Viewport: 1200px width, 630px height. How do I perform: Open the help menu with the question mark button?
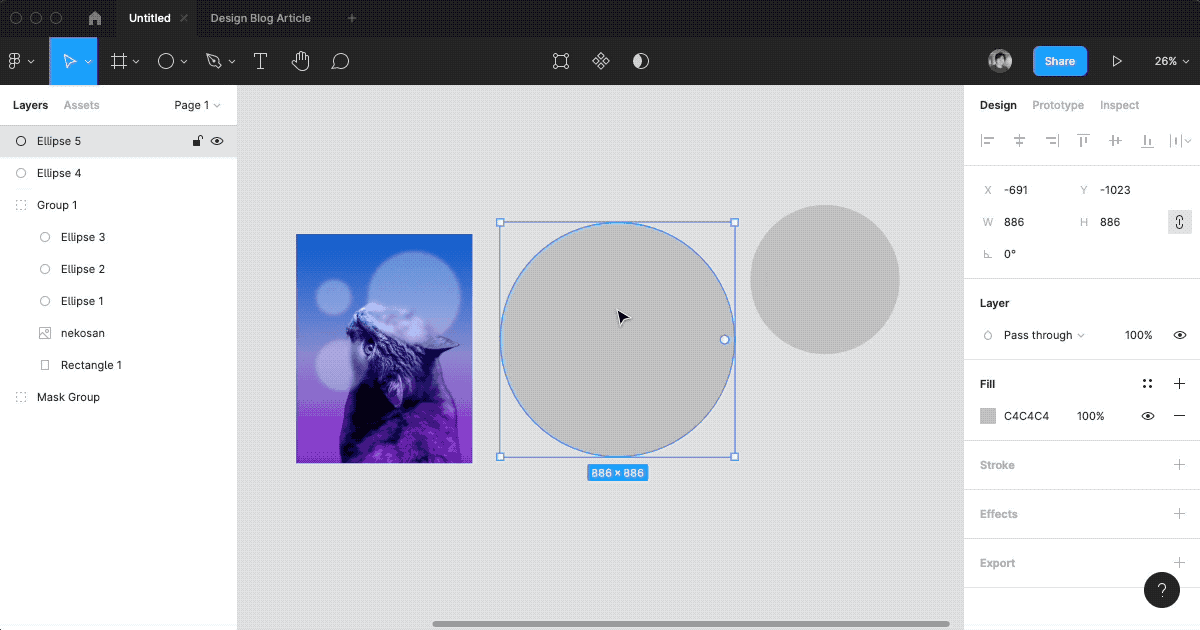pyautogui.click(x=1161, y=590)
